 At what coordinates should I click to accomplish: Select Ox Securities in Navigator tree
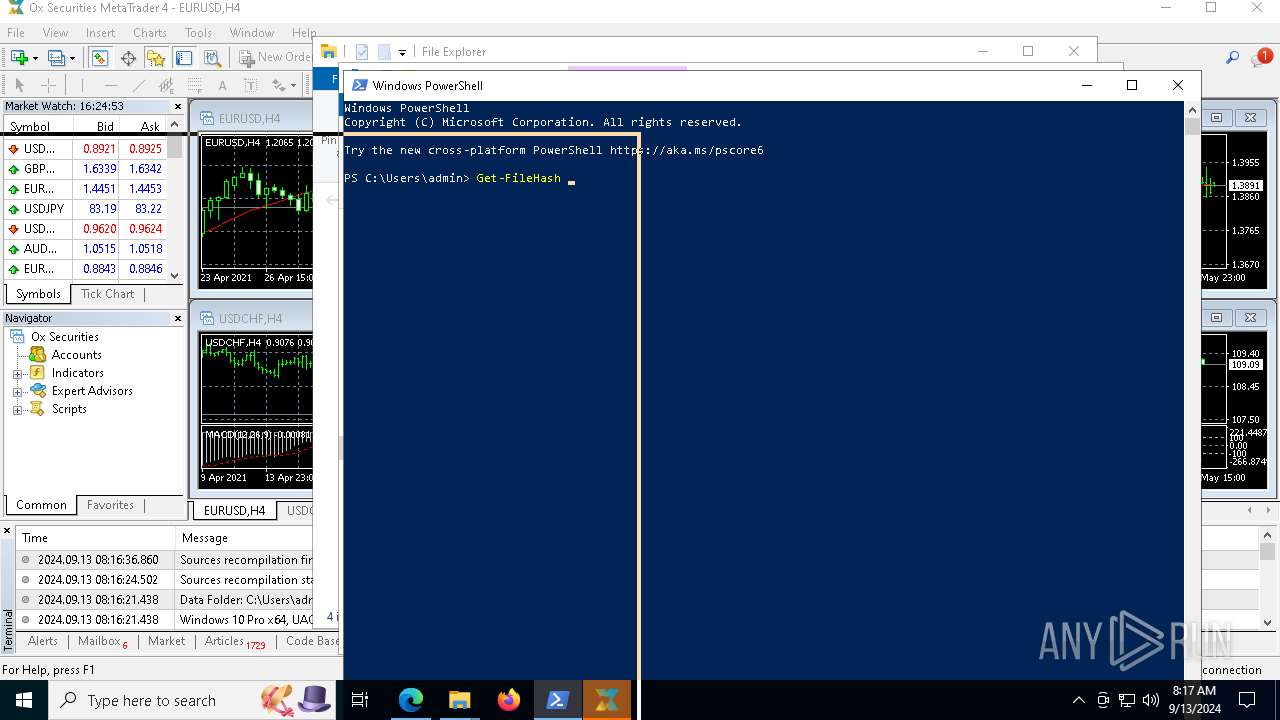click(64, 337)
